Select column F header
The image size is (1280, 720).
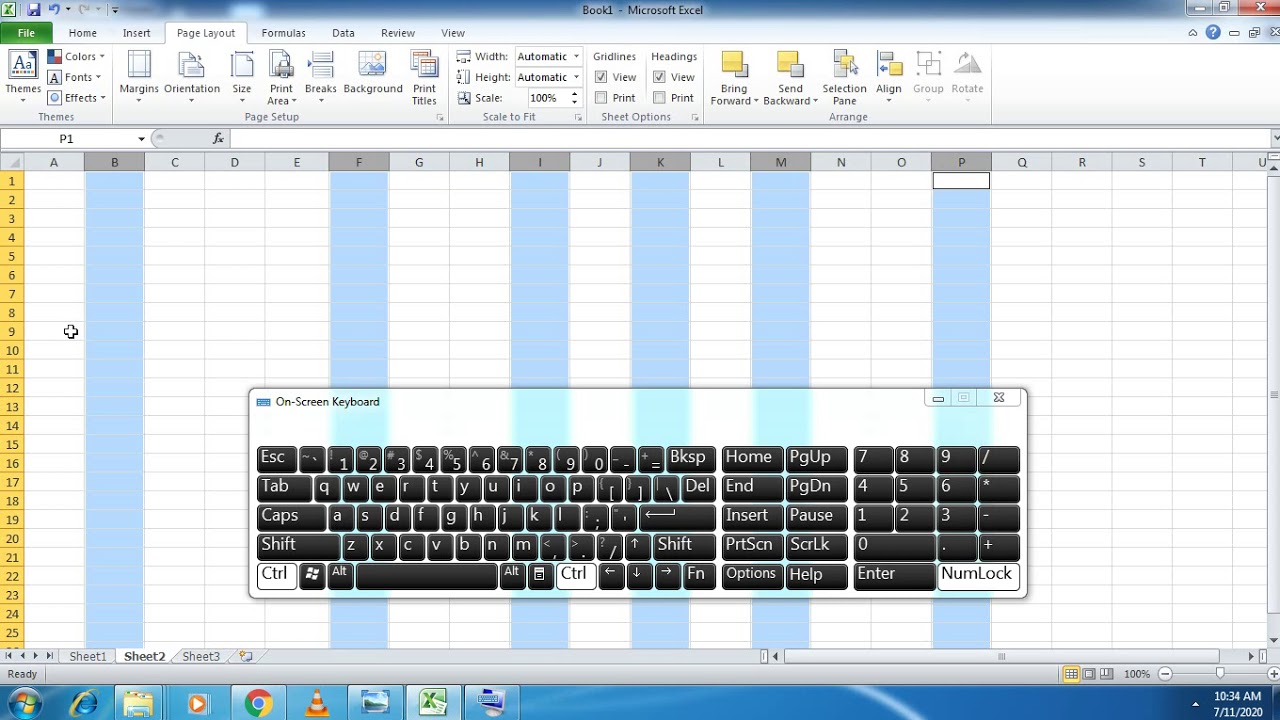(x=359, y=162)
